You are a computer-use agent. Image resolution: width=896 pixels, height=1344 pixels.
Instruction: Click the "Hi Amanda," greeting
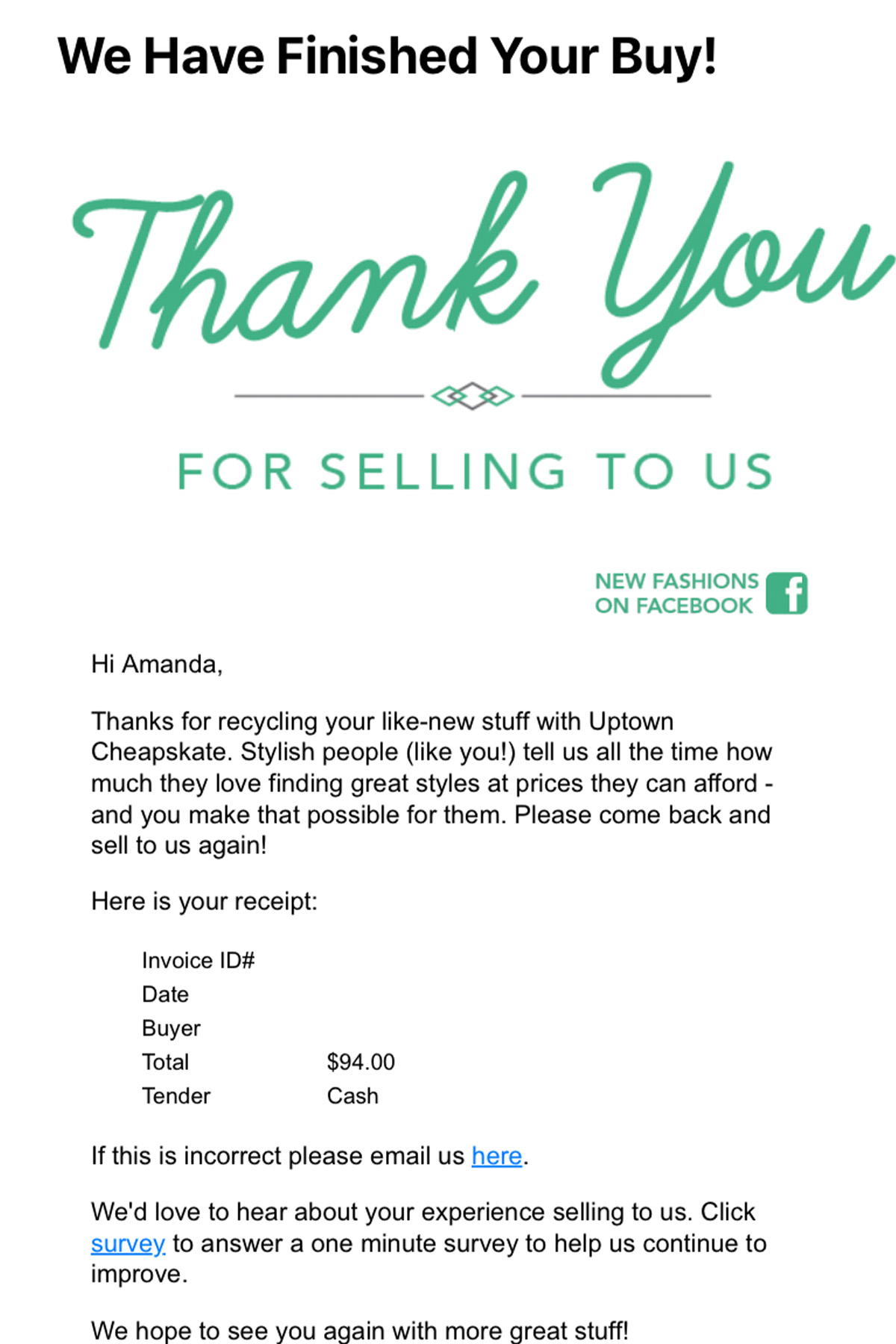click(x=157, y=664)
